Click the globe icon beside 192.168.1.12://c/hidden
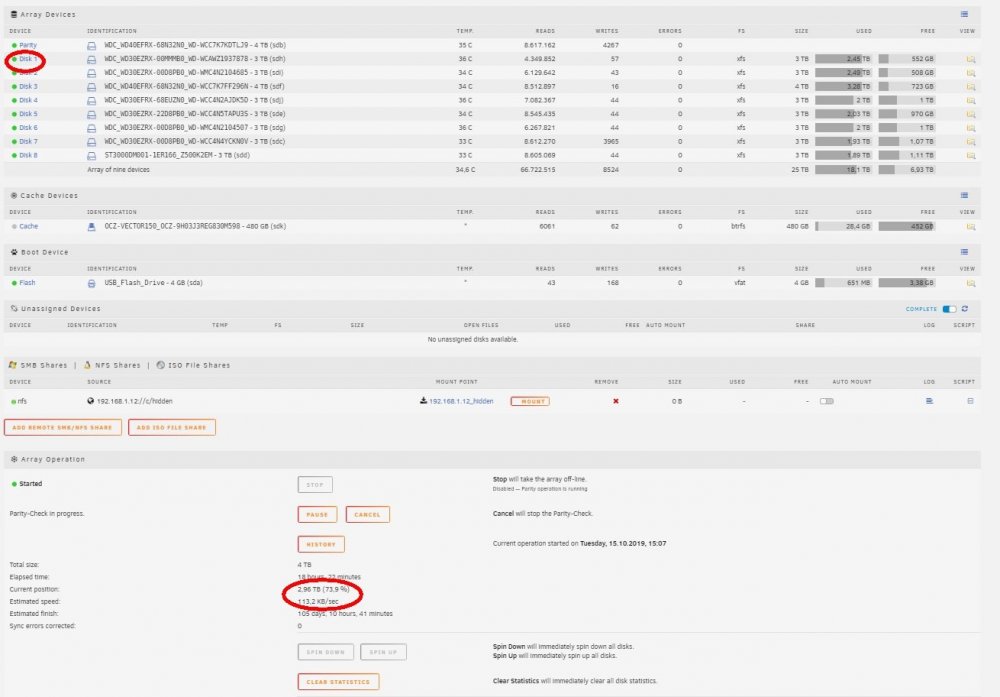1000x697 pixels. pos(91,401)
